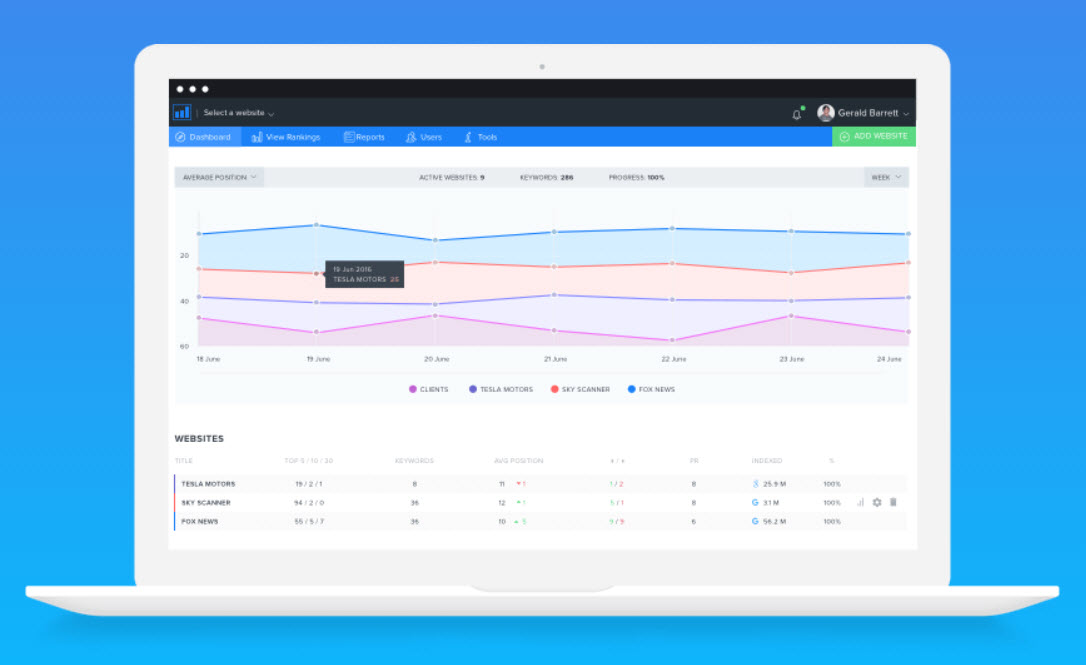This screenshot has width=1086, height=665.
Task: Toggle Clients series in chart legend
Action: pos(429,389)
